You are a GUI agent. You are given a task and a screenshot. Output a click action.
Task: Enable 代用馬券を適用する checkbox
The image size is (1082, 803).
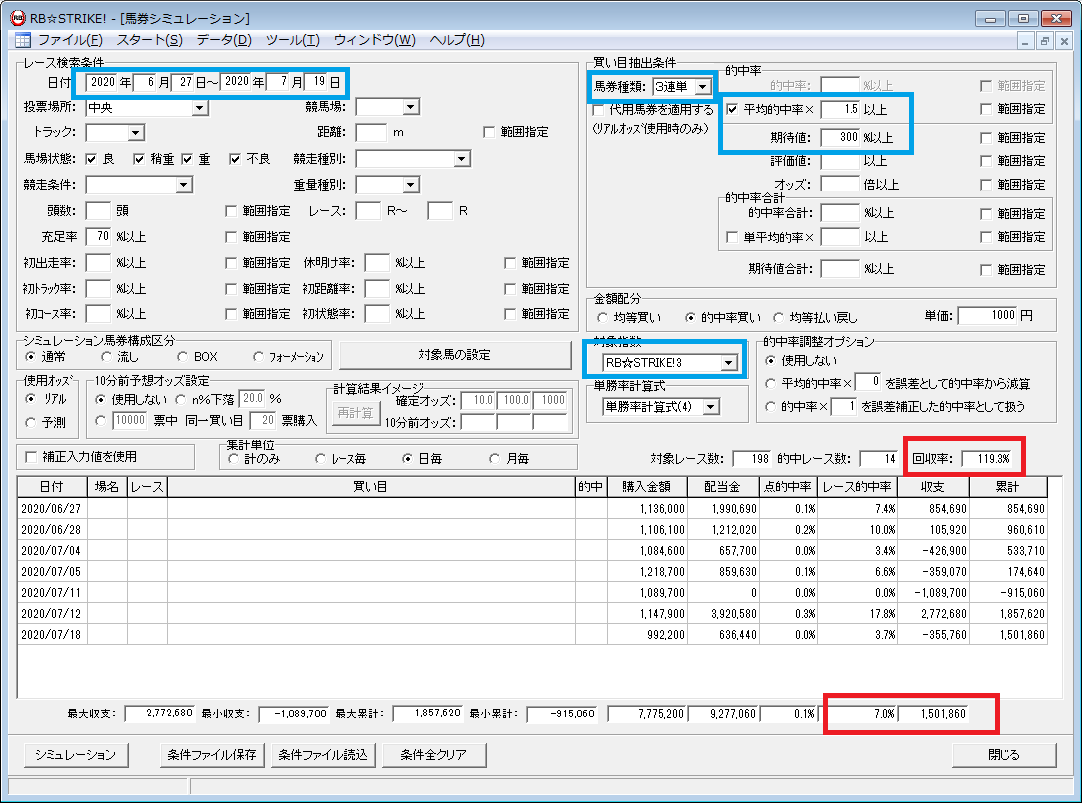click(598, 110)
